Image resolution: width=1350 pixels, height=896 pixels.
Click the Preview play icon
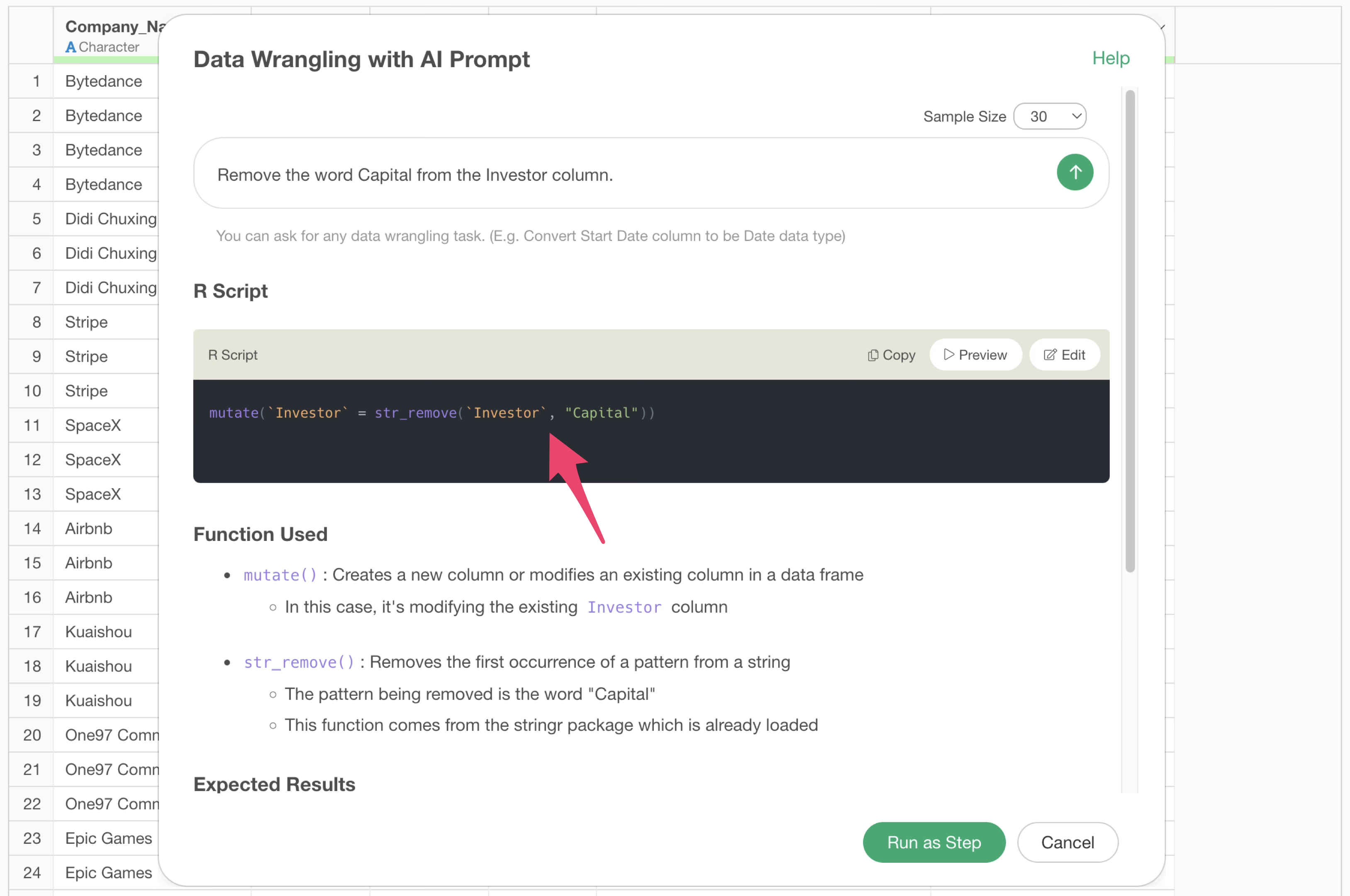point(948,355)
